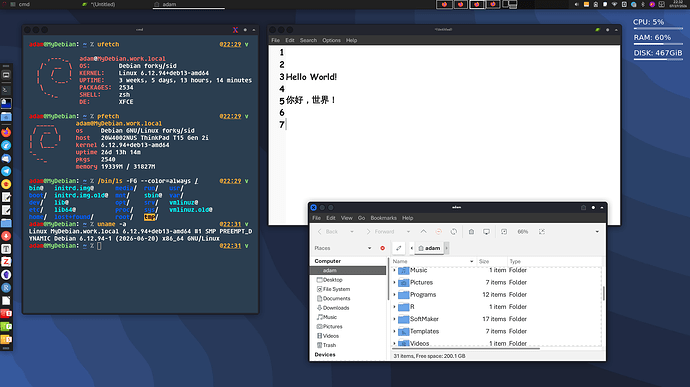Open the toolbar view-mode dropdown at far right
The height and width of the screenshot is (387, 690).
click(597, 232)
